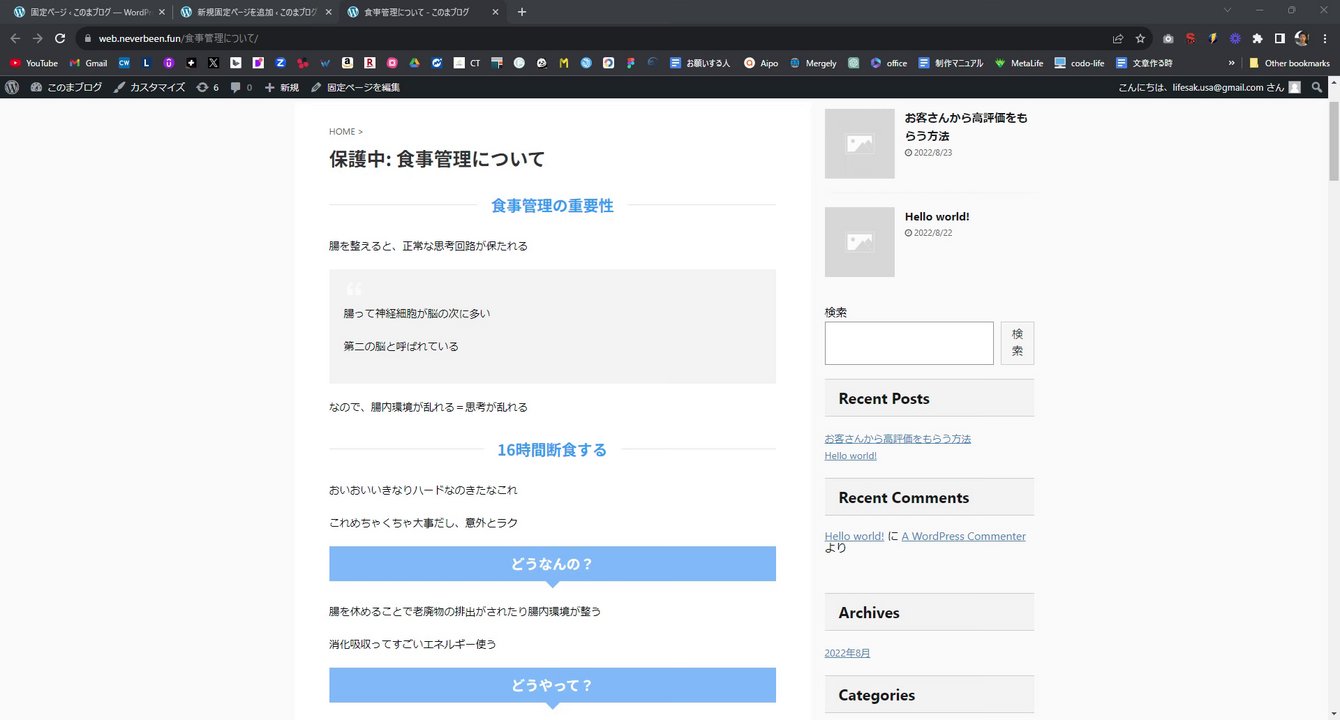This screenshot has height=720, width=1340.
Task: Open the Gmail bookmark
Action: (x=88, y=63)
